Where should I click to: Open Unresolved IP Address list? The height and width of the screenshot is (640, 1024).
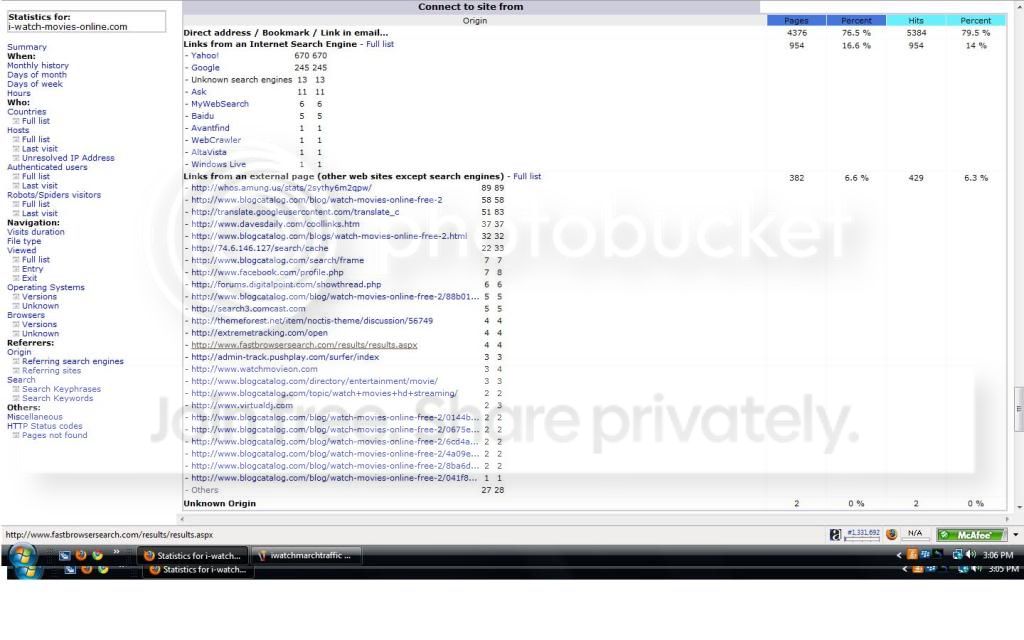(x=68, y=158)
